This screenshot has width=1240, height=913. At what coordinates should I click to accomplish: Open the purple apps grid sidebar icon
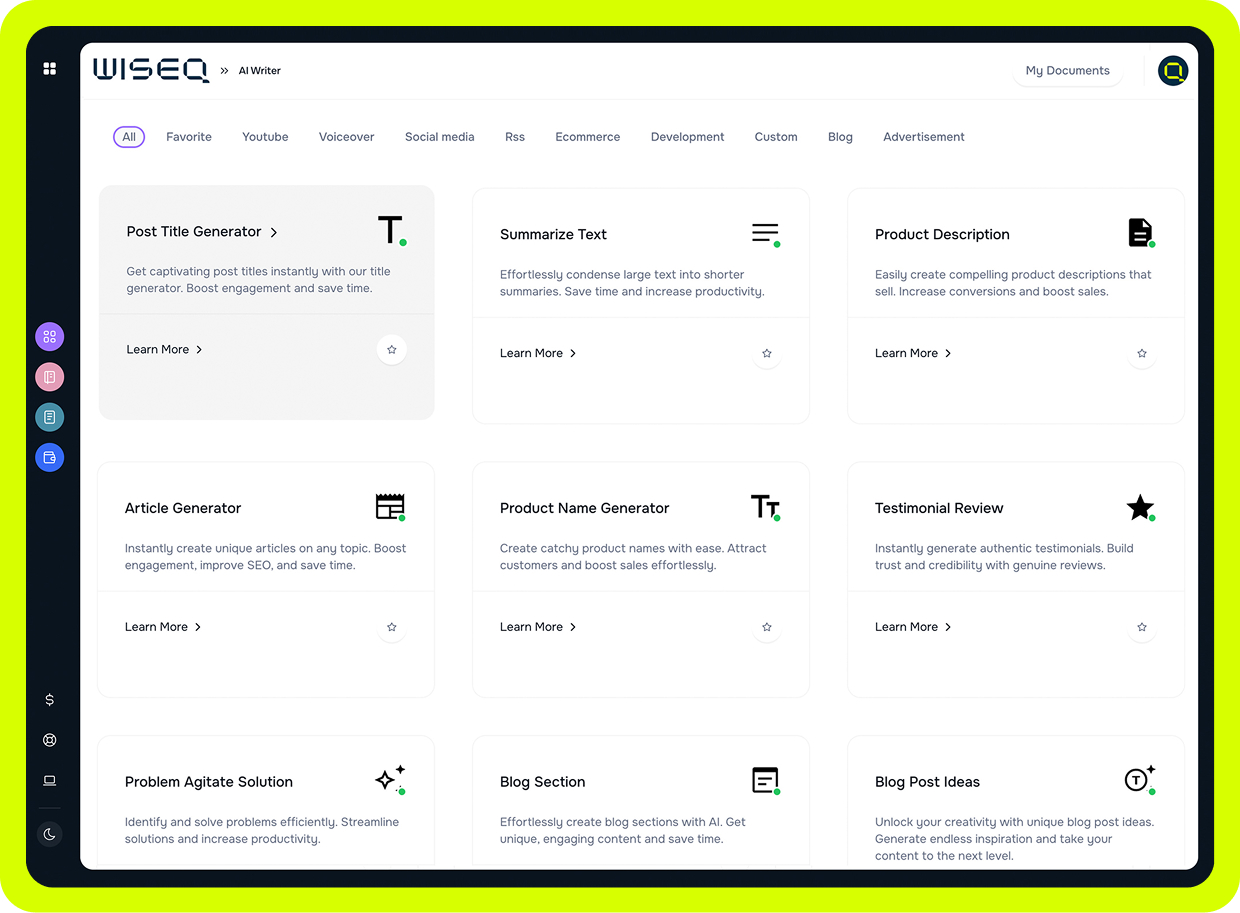(49, 337)
